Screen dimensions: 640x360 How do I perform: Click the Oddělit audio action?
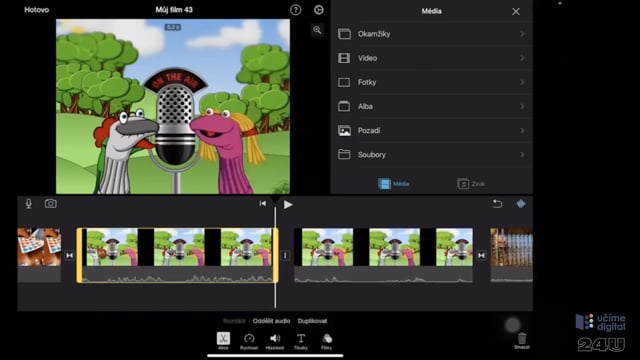(271, 321)
